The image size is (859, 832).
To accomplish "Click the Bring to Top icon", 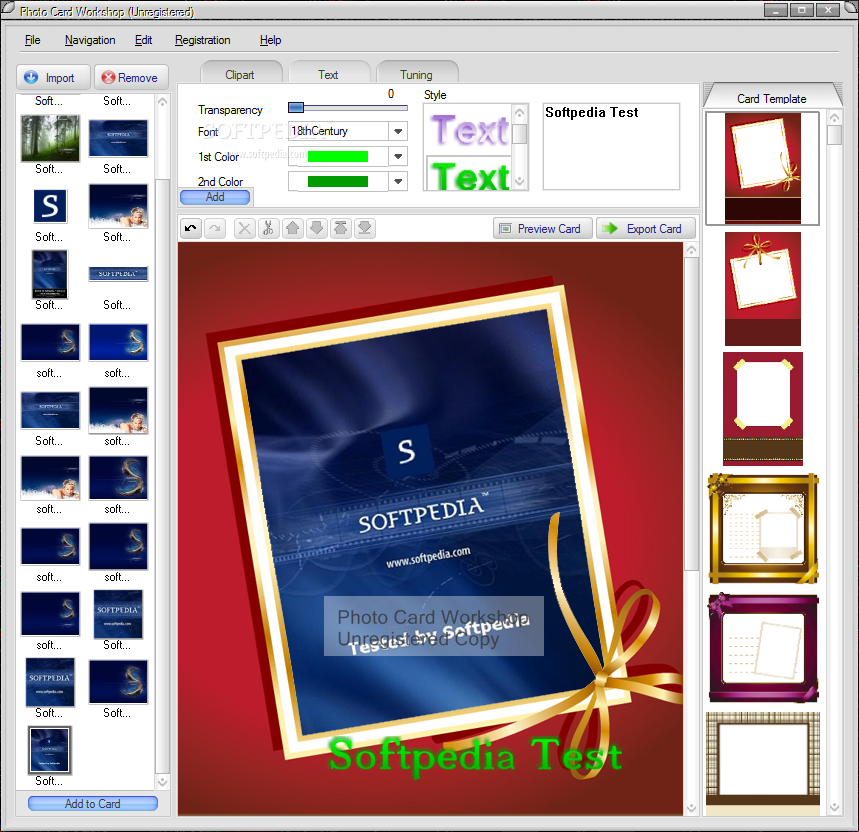I will pos(341,228).
